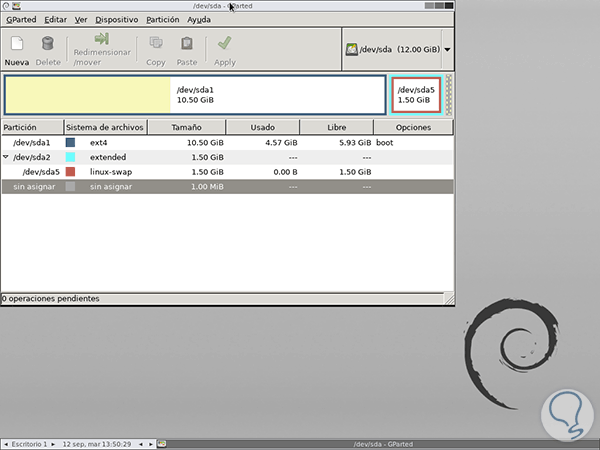Open the Partición menu
The height and width of the screenshot is (450, 600).
tap(163, 20)
